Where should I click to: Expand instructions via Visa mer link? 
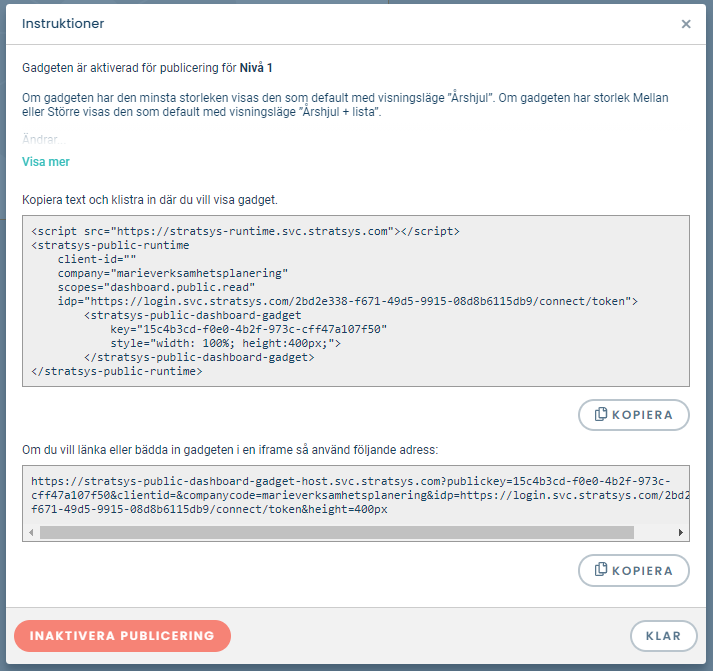tap(45, 162)
